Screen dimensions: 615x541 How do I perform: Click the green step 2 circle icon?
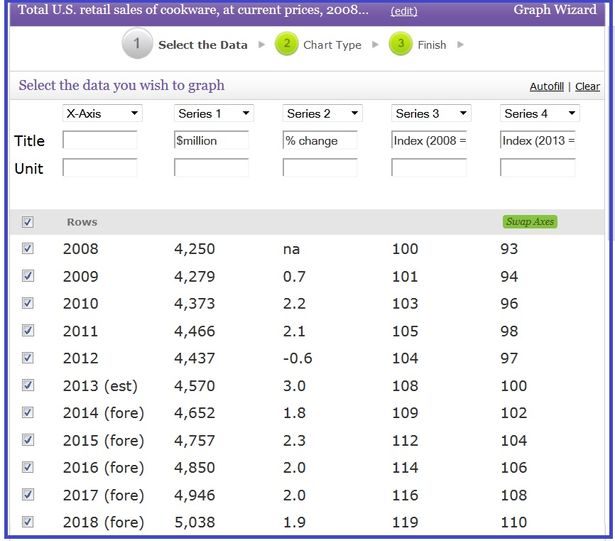[x=287, y=45]
